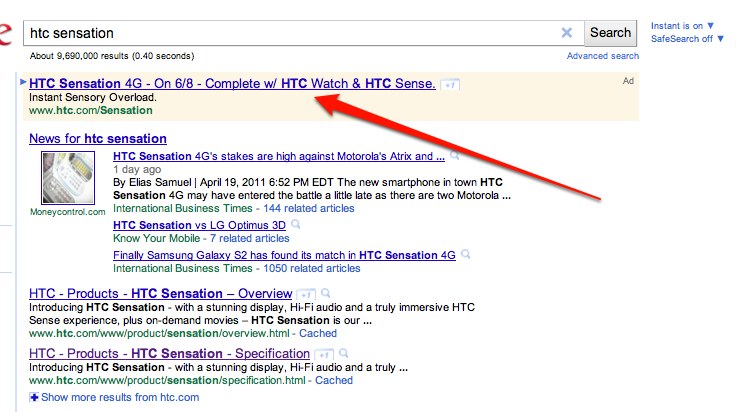Open the News for htc sensation link
The image size is (736, 412).
click(x=98, y=138)
